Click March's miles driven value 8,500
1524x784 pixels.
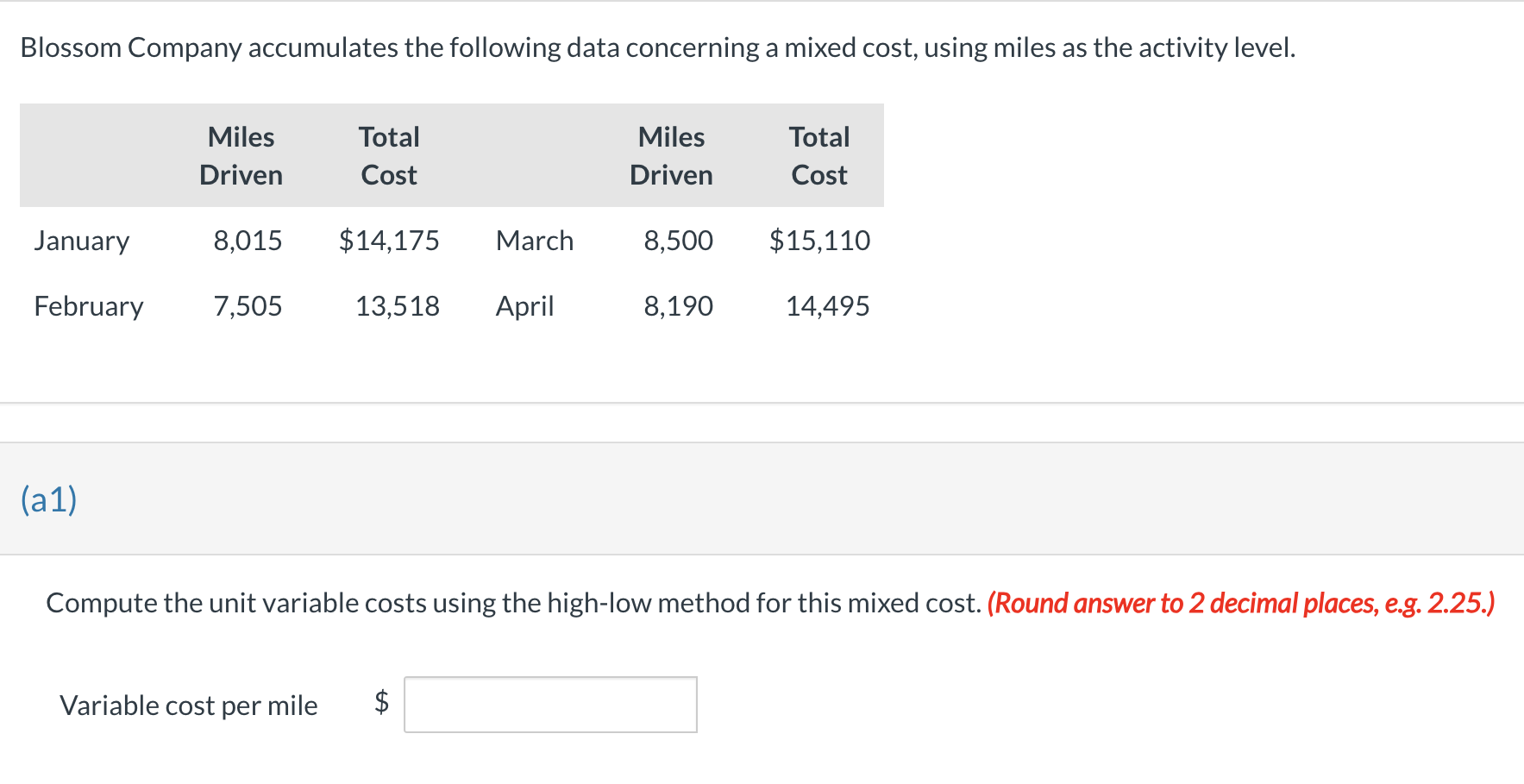[678, 241]
